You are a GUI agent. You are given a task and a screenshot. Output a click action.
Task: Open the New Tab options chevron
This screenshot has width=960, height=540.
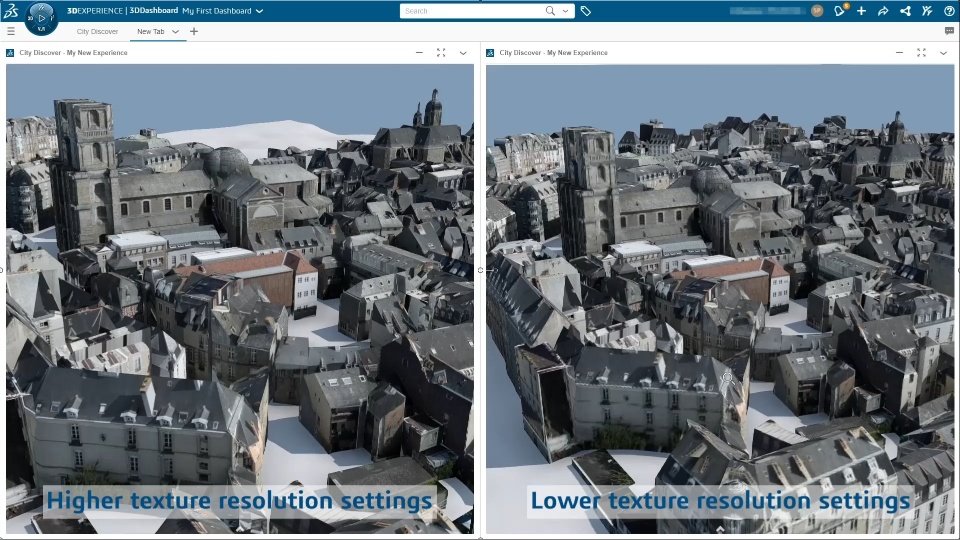pyautogui.click(x=175, y=31)
